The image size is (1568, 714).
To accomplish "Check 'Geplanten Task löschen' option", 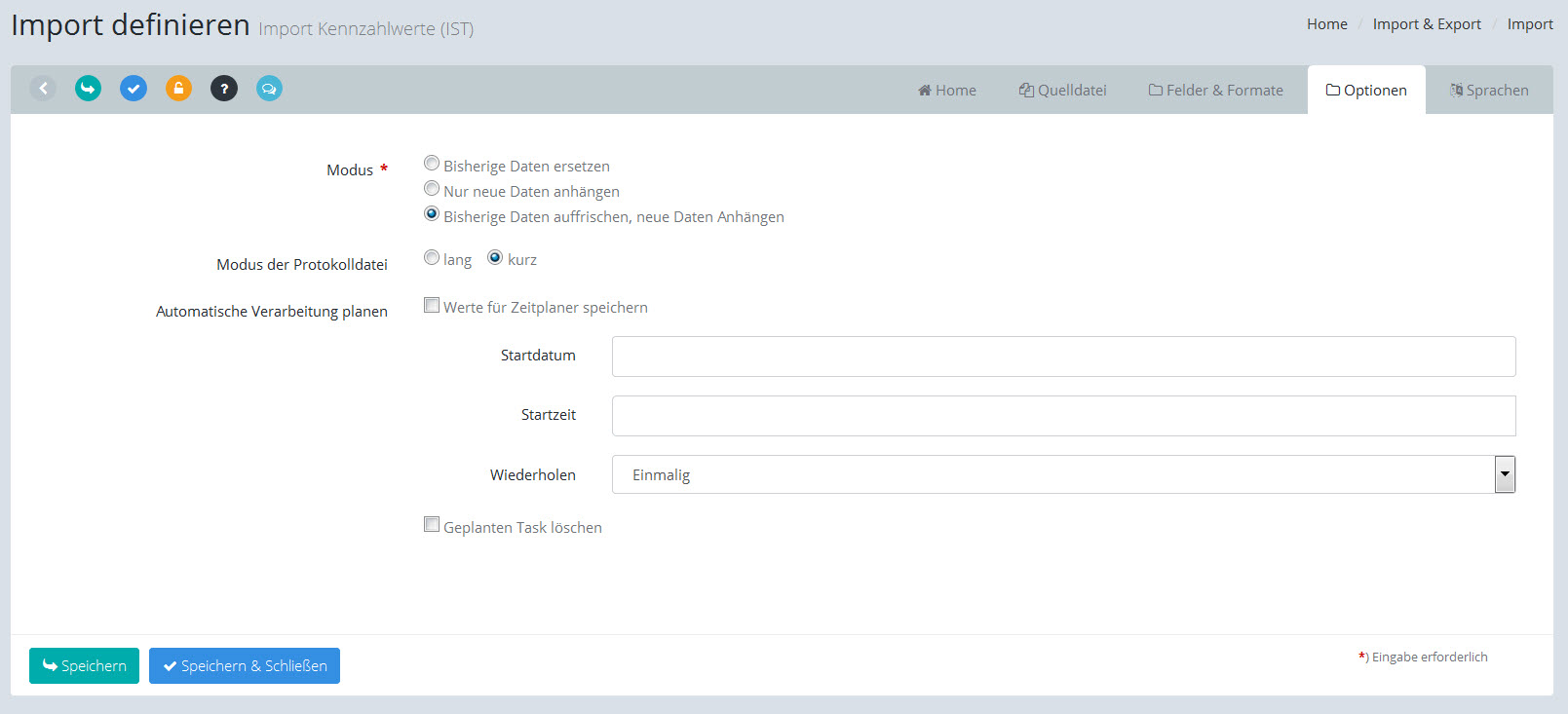I will 432,525.
